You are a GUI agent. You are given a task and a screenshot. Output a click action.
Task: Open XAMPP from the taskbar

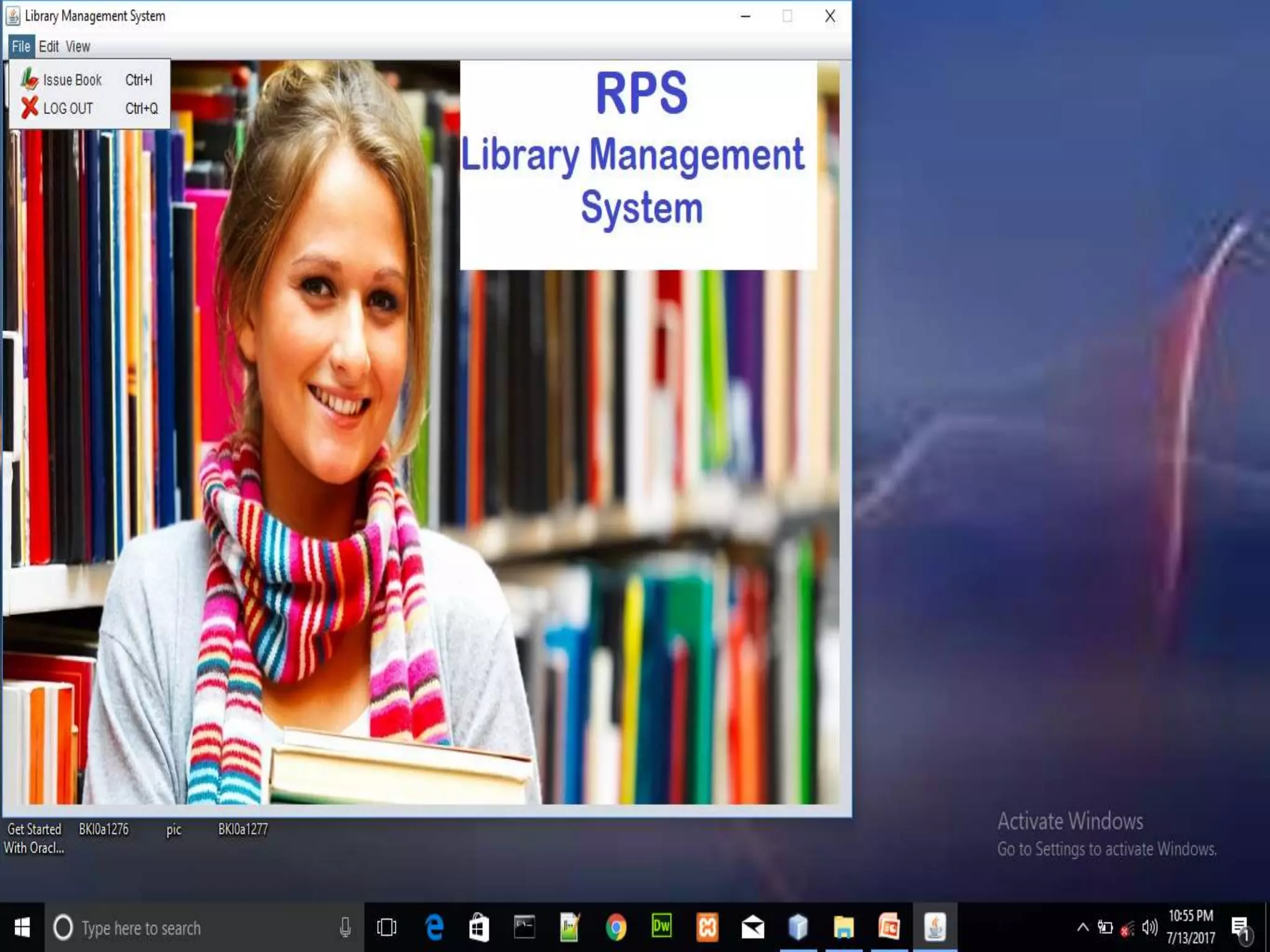pyautogui.click(x=707, y=927)
